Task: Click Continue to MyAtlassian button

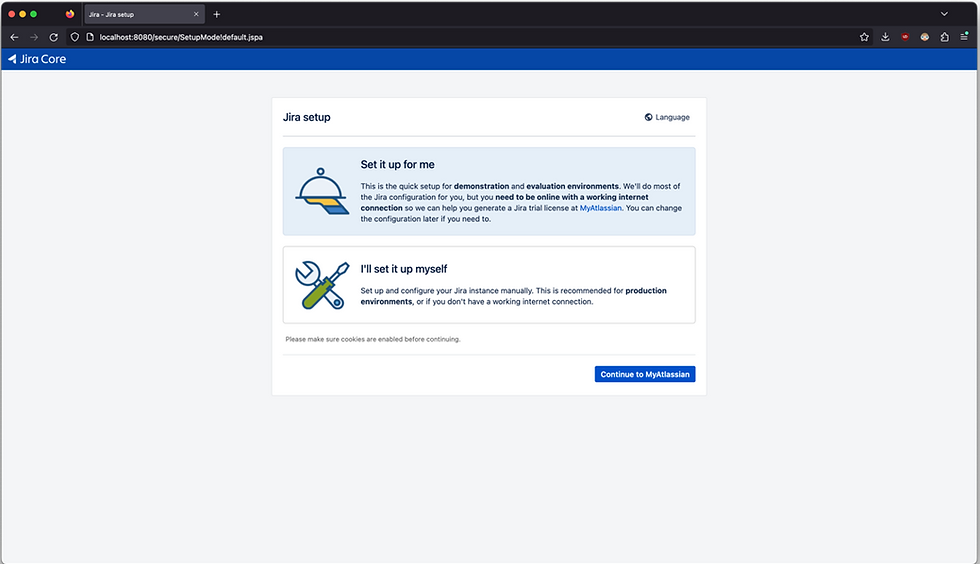Action: tap(644, 374)
